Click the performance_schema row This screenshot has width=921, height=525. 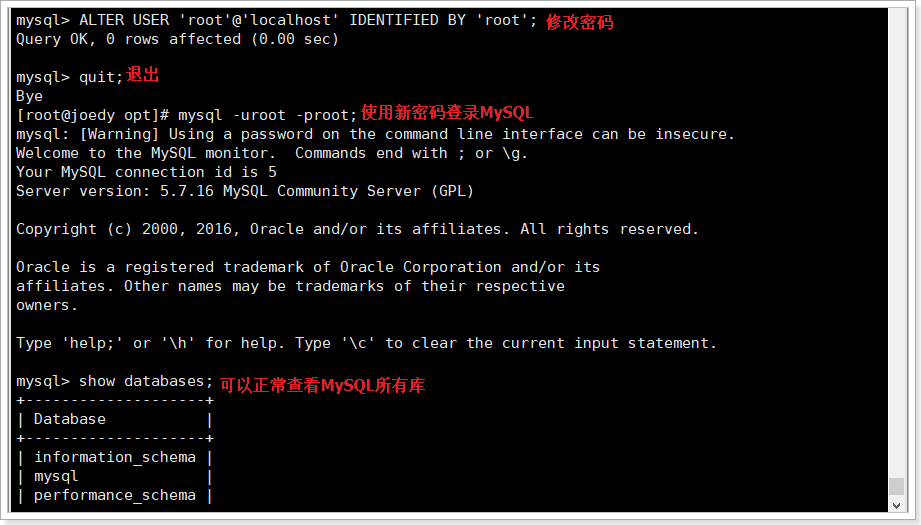pyautogui.click(x=115, y=495)
